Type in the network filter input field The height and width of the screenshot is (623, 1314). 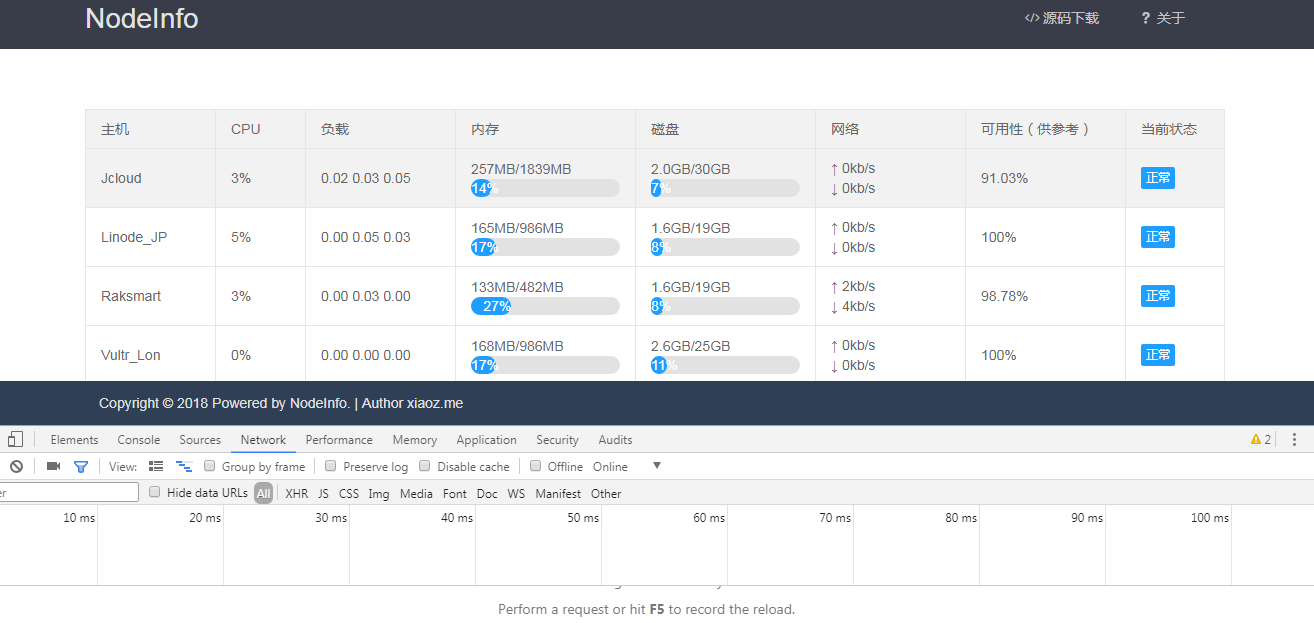pyautogui.click(x=65, y=492)
